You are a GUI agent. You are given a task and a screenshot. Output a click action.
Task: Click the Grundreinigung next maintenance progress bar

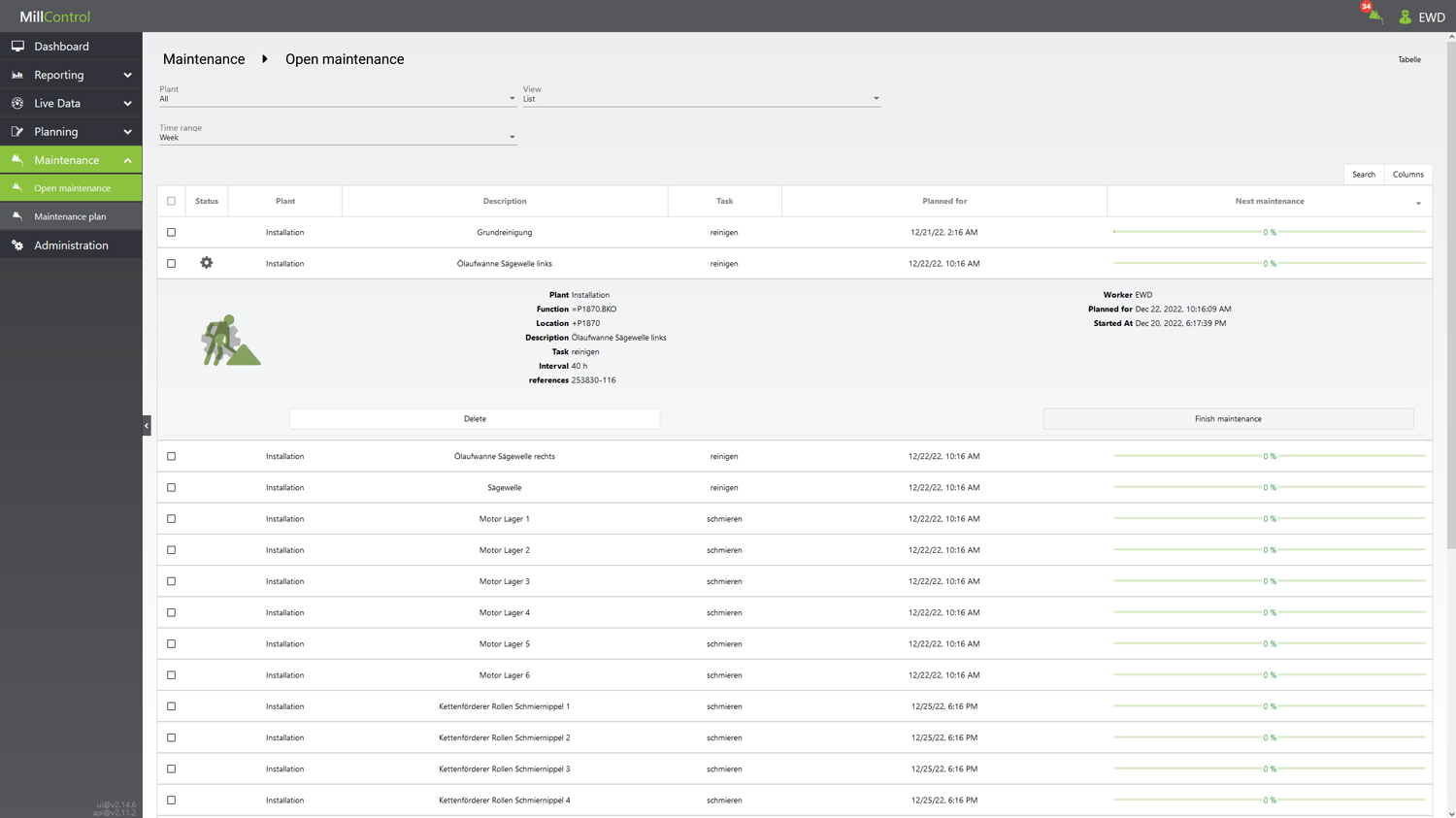[1269, 232]
